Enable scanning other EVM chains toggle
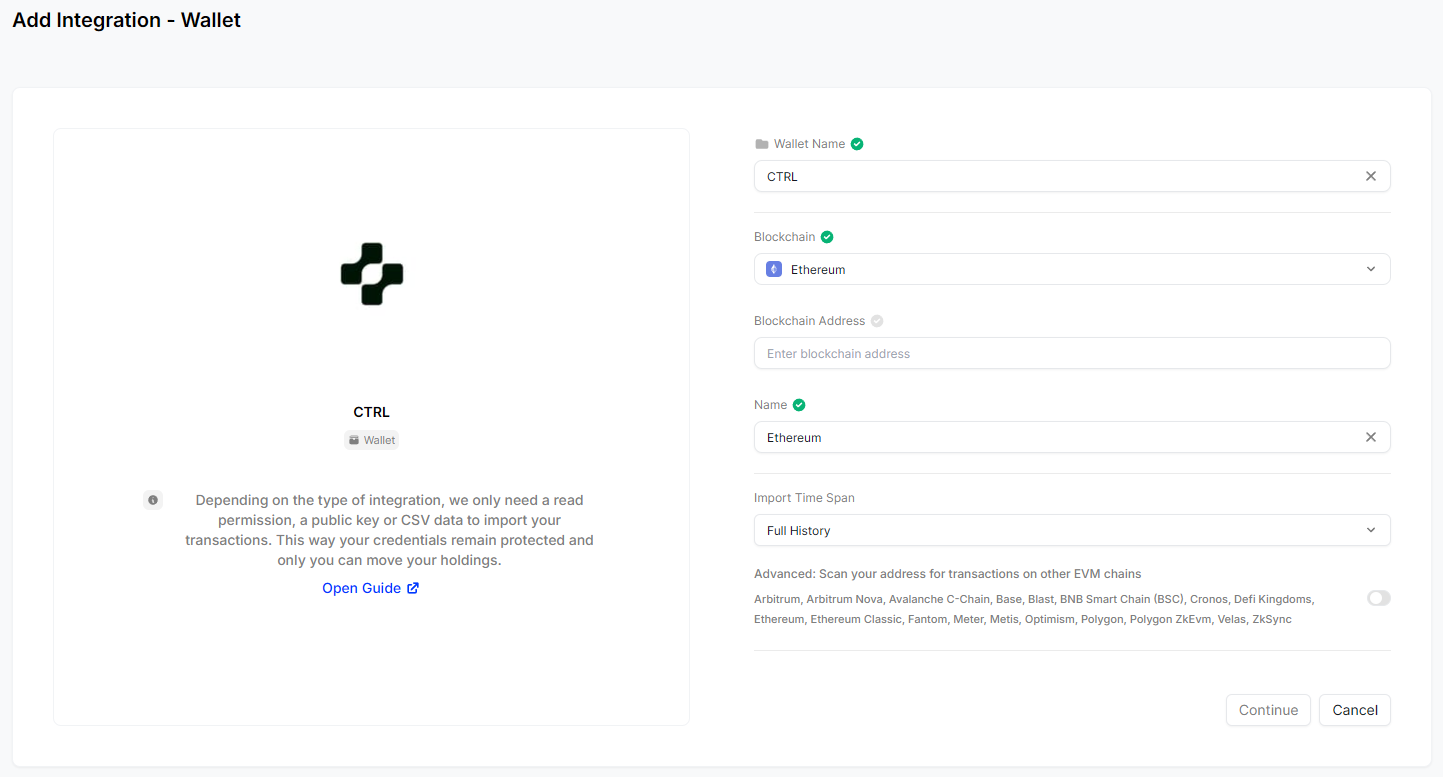Viewport: 1443px width, 777px height. [1379, 598]
